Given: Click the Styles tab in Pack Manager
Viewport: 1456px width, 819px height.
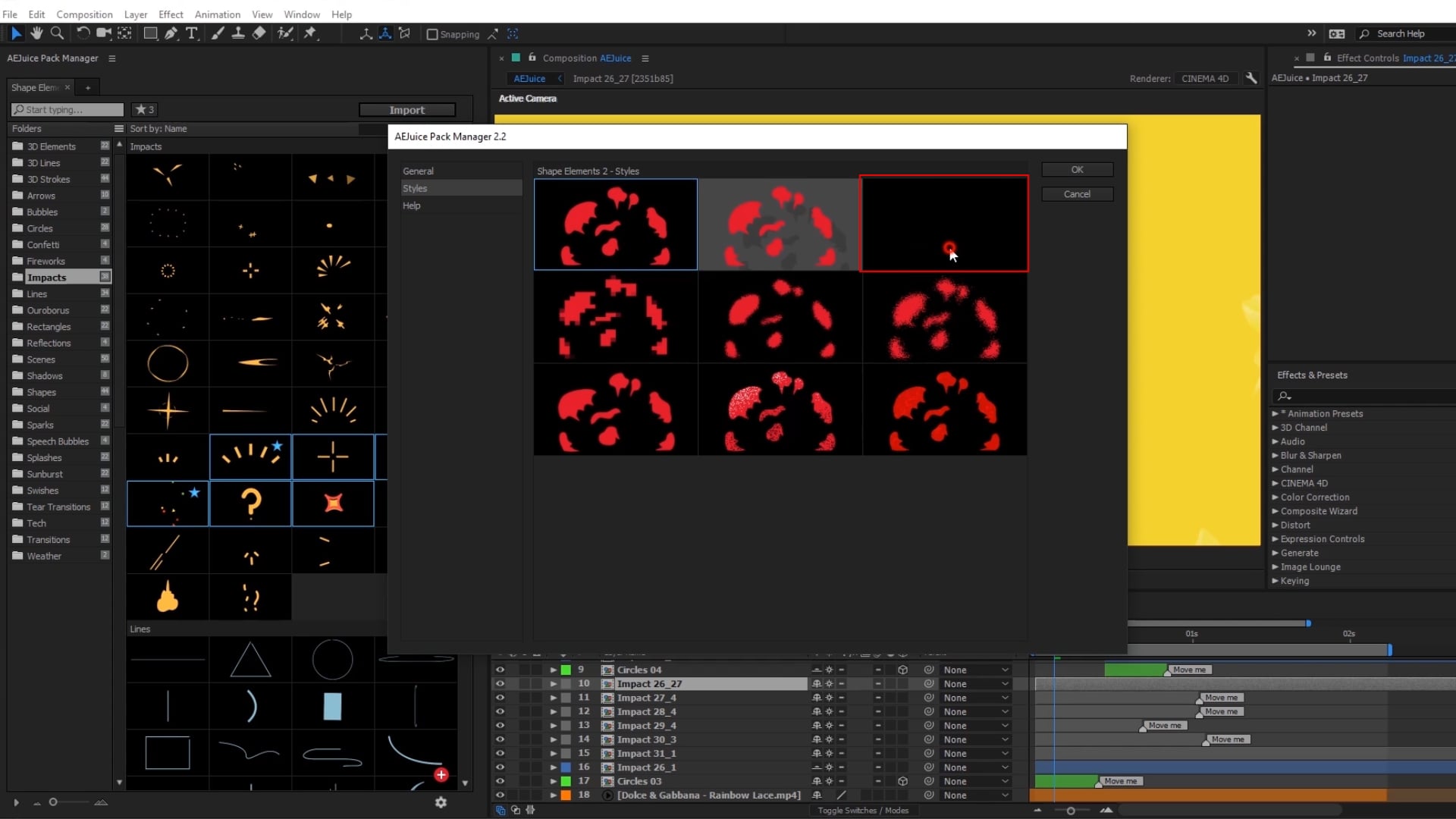Looking at the screenshot, I should [x=415, y=188].
